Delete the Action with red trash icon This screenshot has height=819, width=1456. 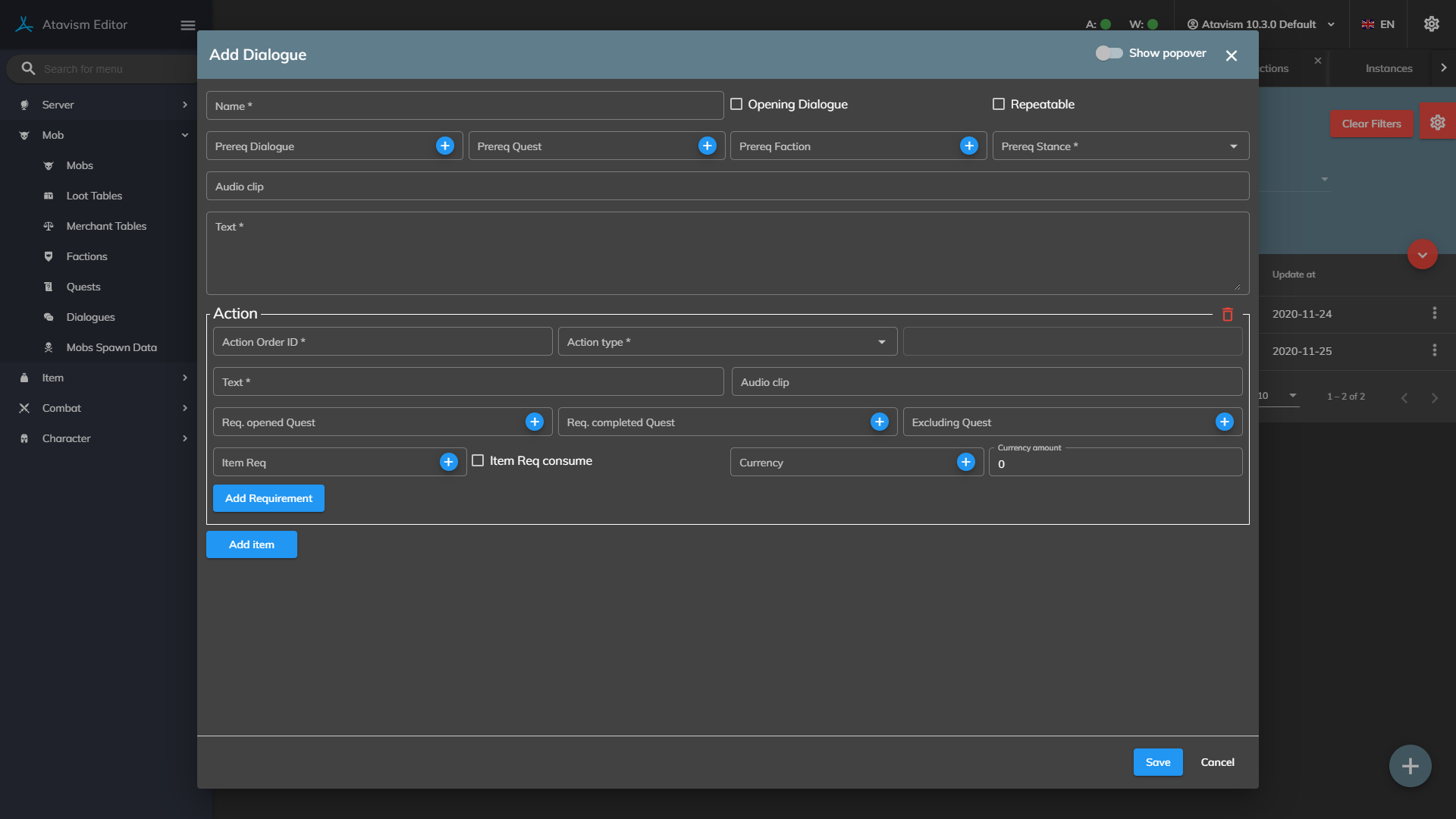[x=1228, y=314]
